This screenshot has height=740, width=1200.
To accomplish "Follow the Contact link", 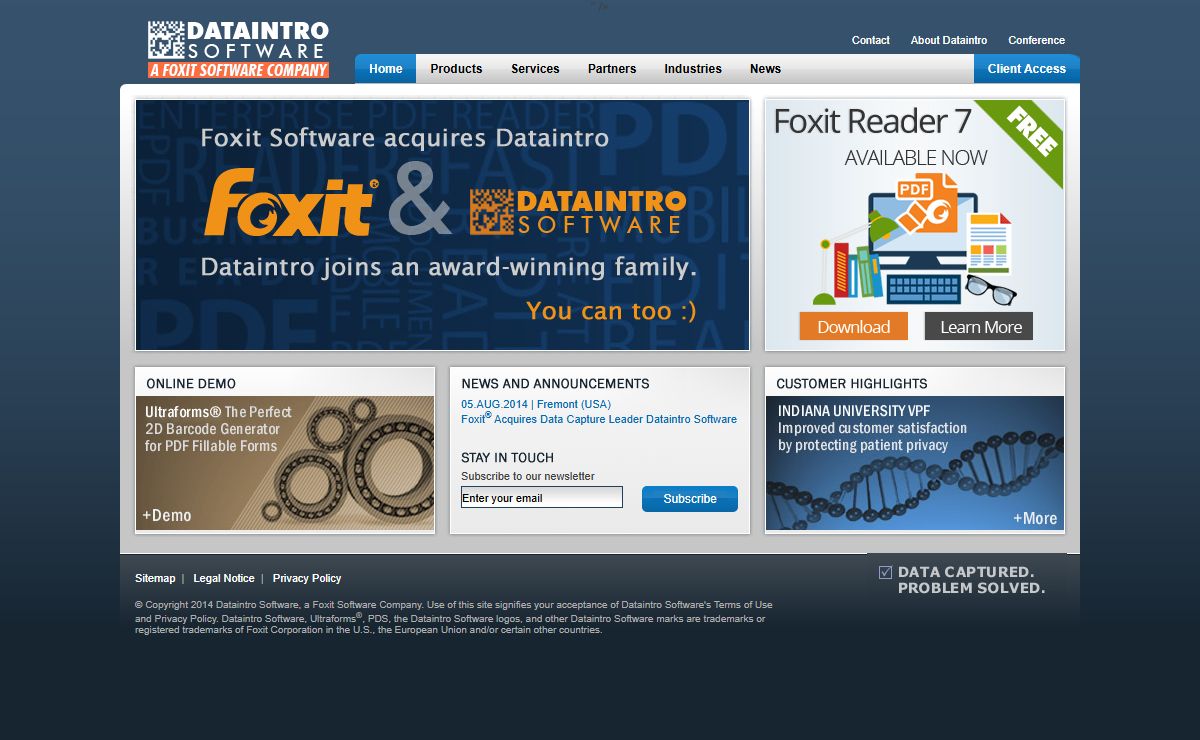I will click(870, 40).
